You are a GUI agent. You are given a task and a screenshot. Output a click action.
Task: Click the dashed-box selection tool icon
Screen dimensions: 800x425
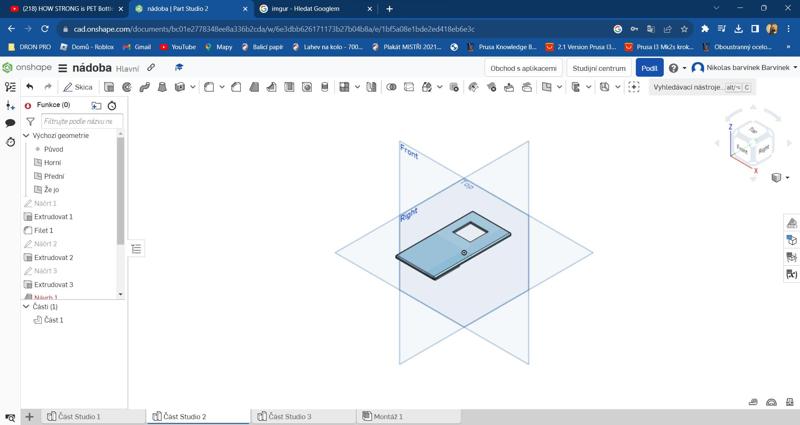pos(634,87)
